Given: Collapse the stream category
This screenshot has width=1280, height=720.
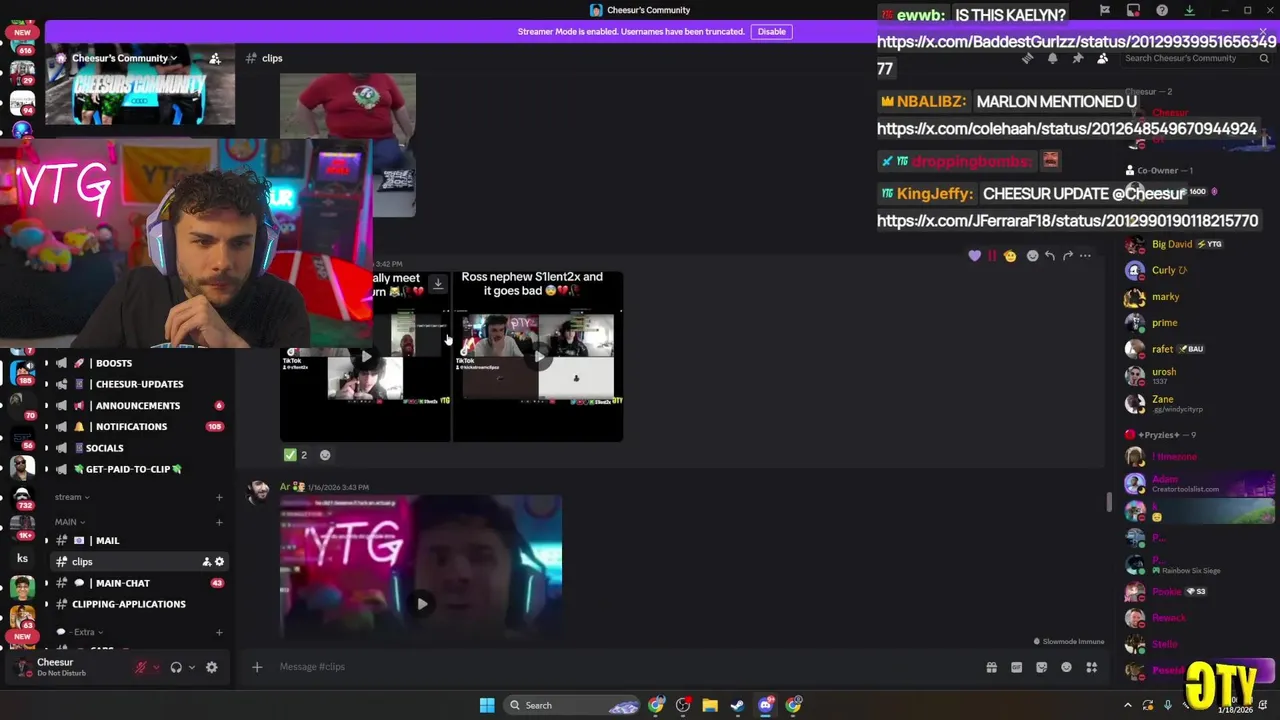Looking at the screenshot, I should pyautogui.click(x=72, y=497).
